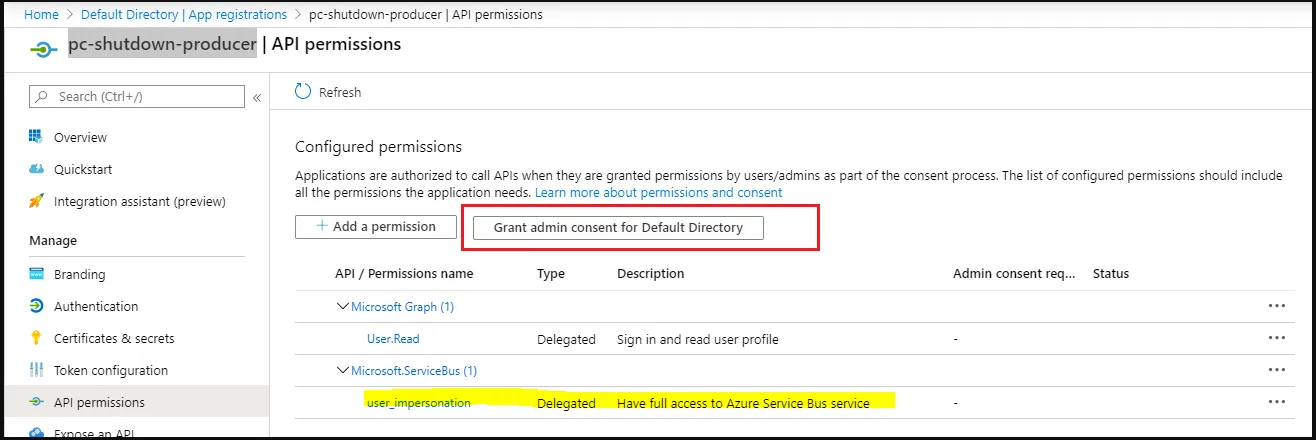Collapse the Microsoft Graph permissions group
The image size is (1316, 440).
[343, 307]
